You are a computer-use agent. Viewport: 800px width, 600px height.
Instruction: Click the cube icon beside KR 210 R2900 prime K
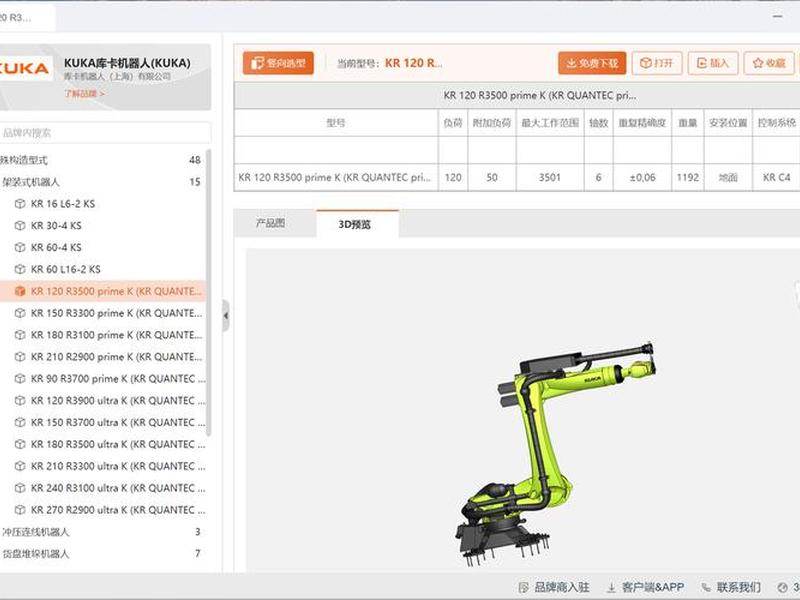click(20, 357)
